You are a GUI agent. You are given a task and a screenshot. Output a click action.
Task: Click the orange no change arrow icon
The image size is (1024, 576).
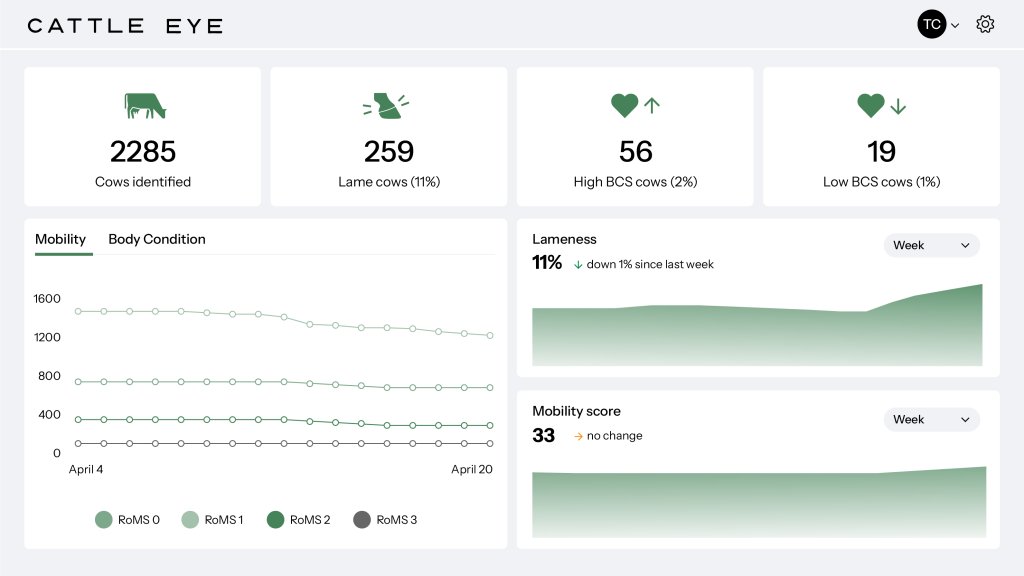point(578,436)
